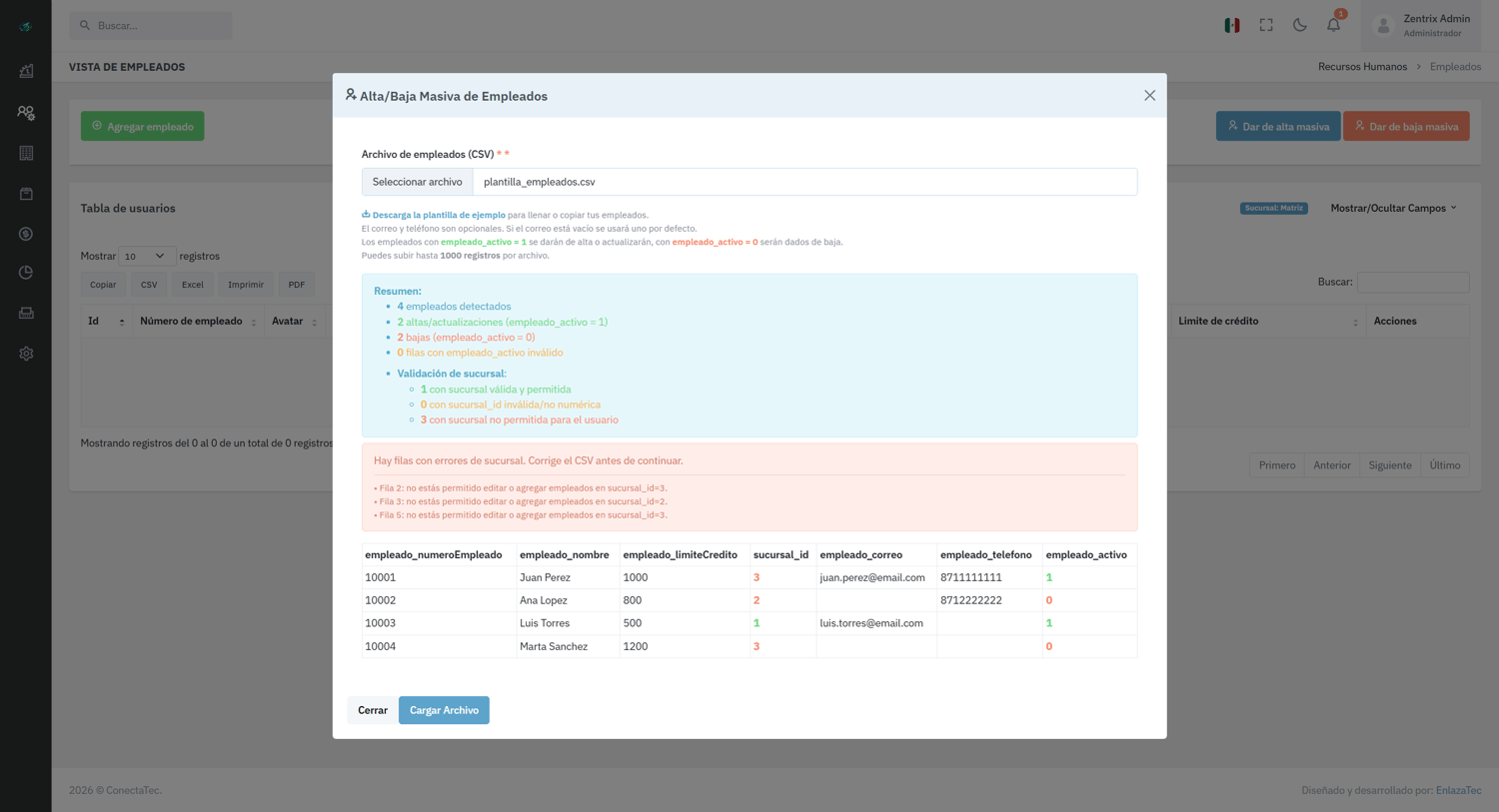Click the Agregar empleado button

(143, 126)
